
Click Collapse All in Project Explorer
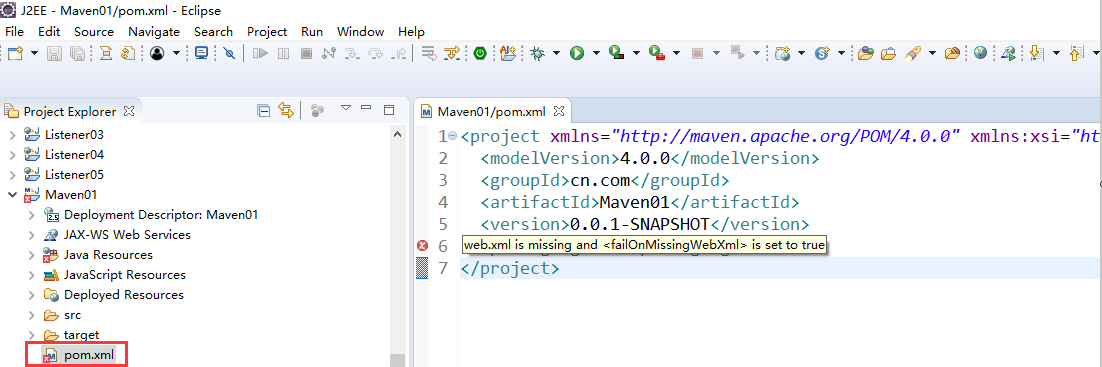264,110
